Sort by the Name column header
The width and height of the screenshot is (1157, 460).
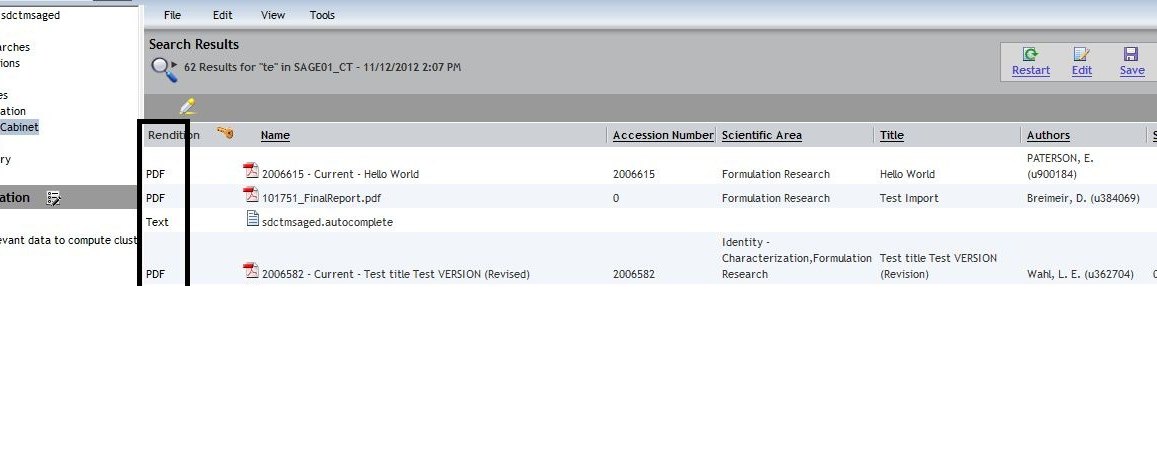pyautogui.click(x=275, y=135)
